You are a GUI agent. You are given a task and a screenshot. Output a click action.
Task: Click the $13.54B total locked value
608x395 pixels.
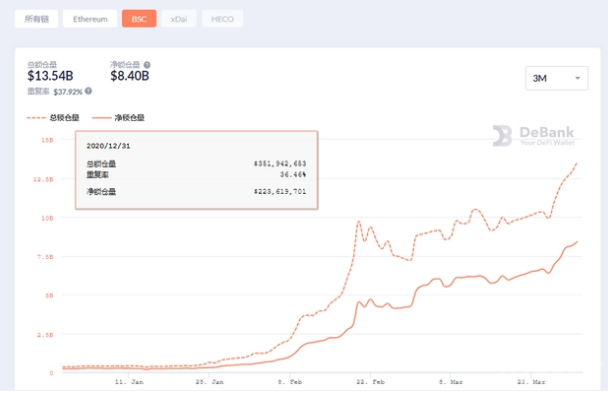click(x=50, y=76)
